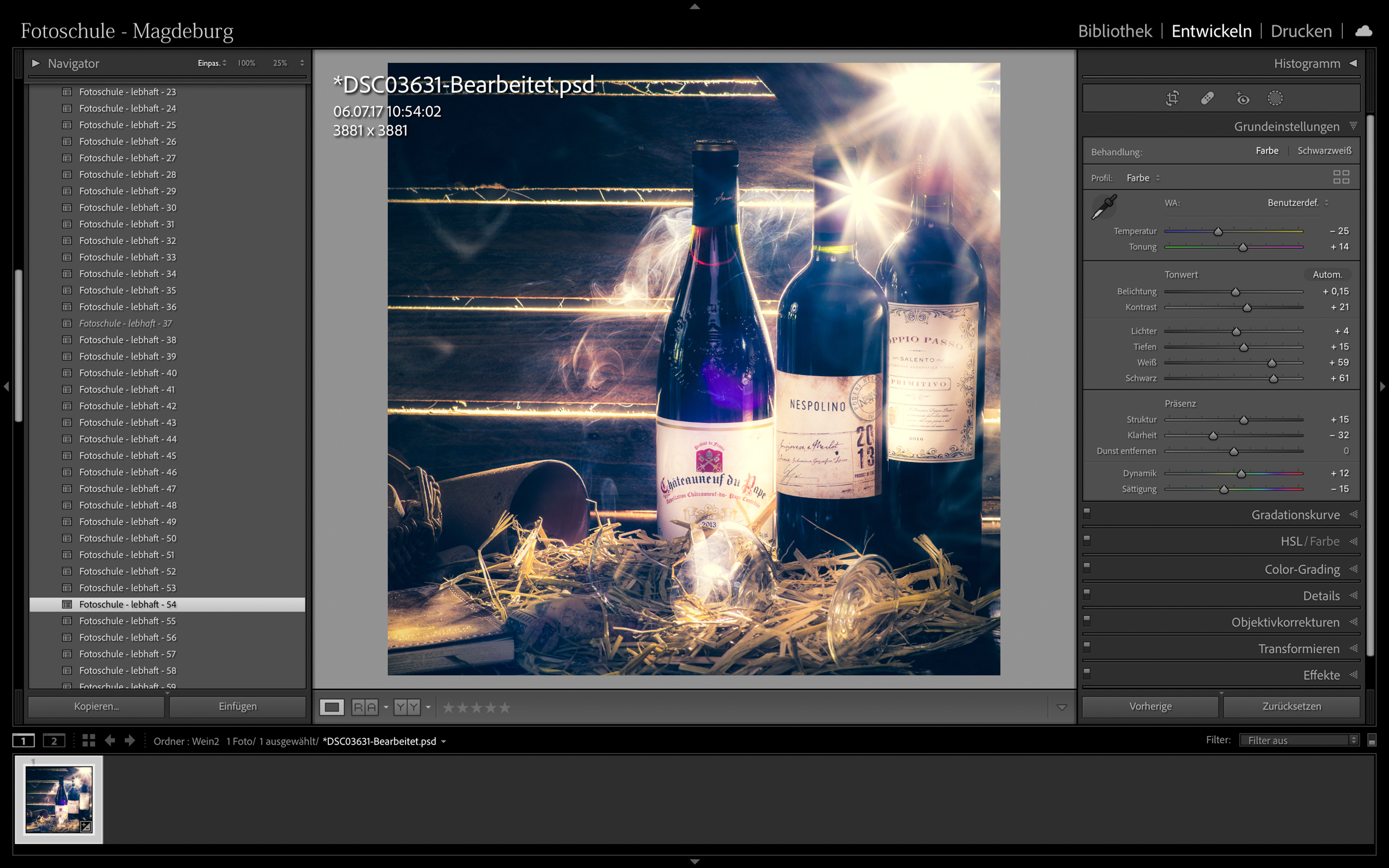Click Zurücksetzen button
1389x868 pixels.
coord(1291,707)
